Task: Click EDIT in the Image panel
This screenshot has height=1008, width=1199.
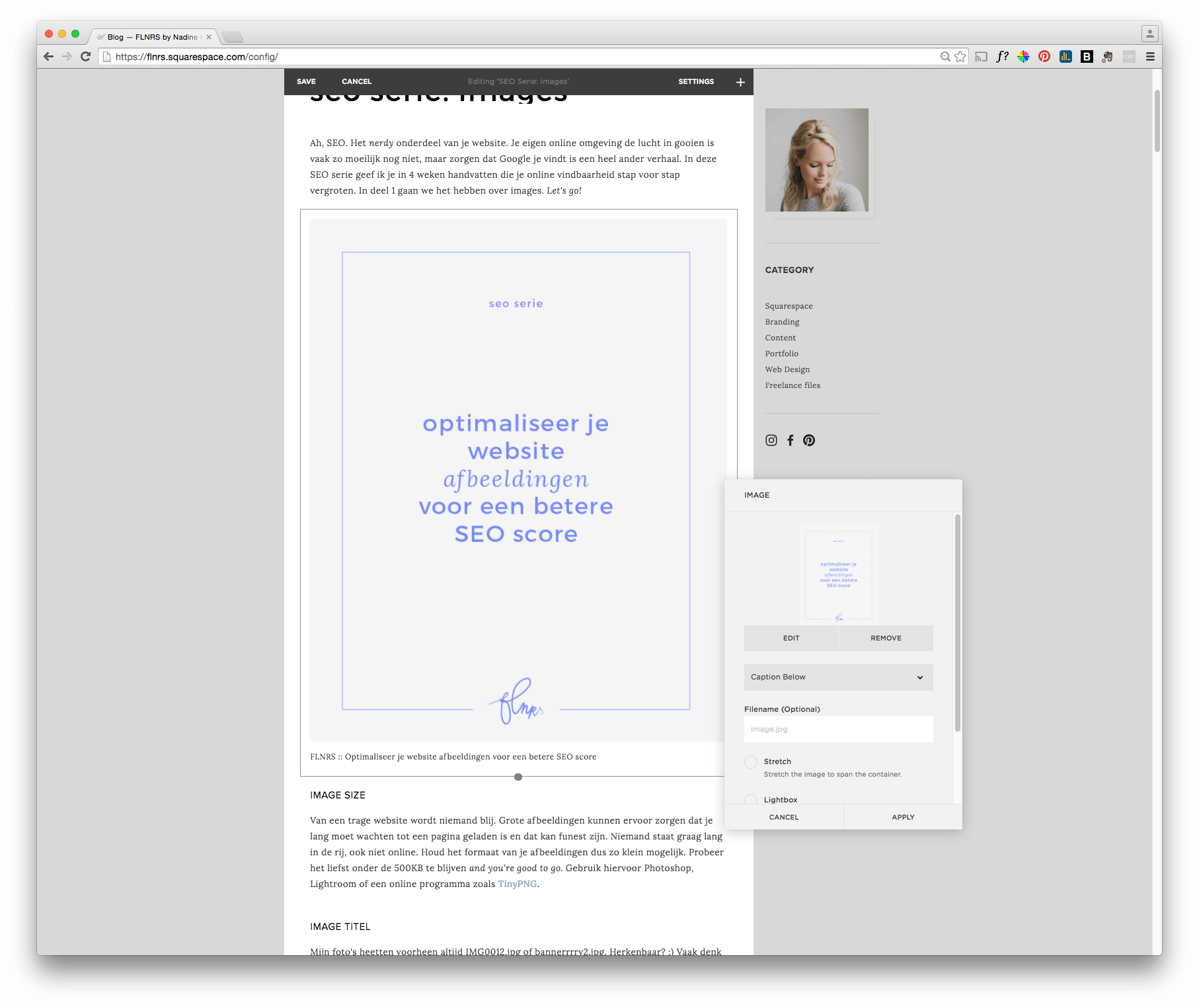Action: pos(791,638)
